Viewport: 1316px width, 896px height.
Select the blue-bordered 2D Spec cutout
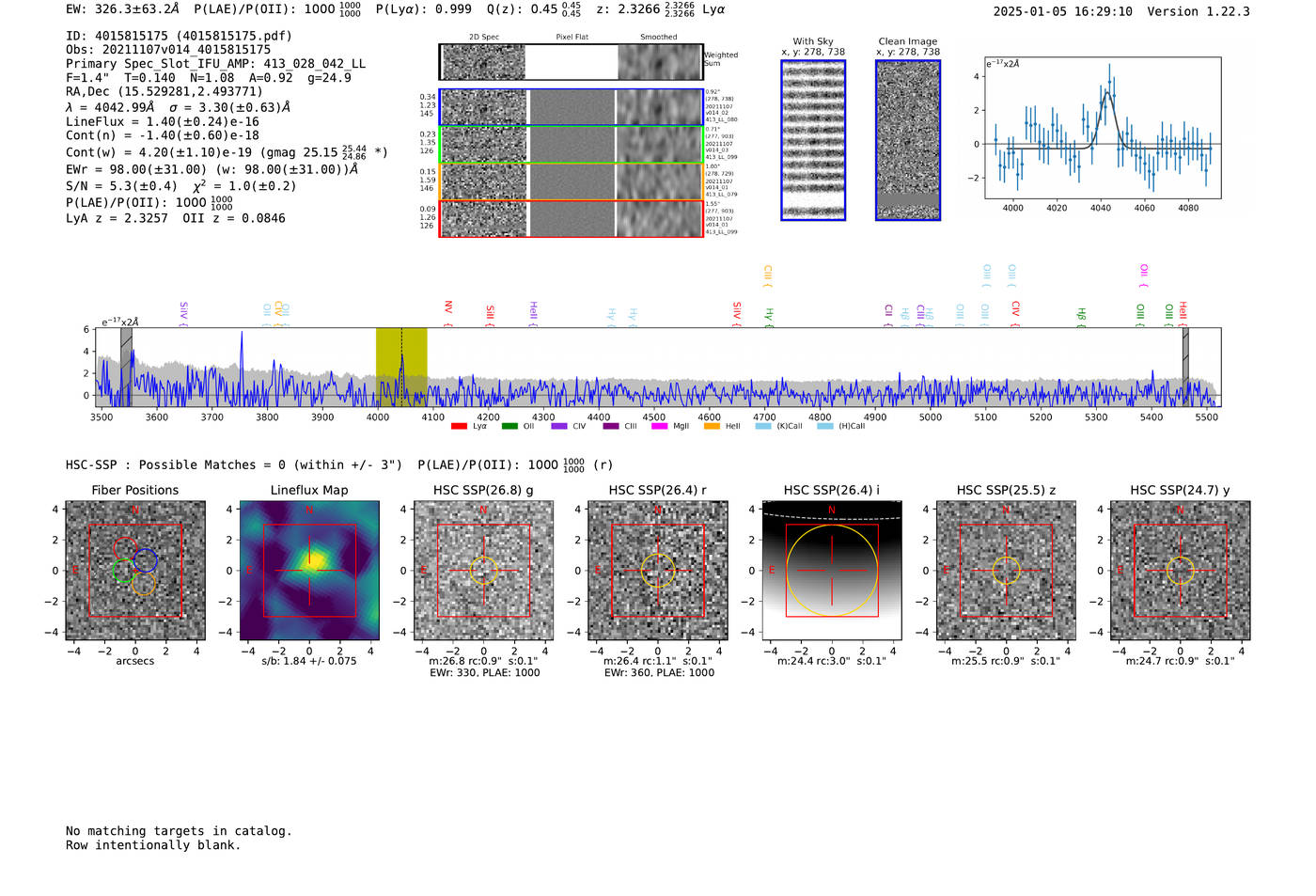click(x=484, y=107)
